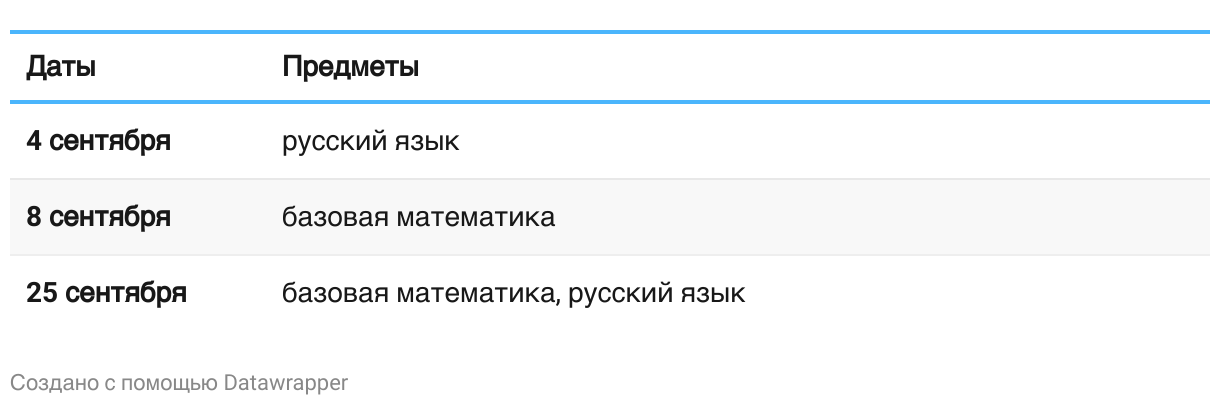Image resolution: width=1220 pixels, height=406 pixels.
Task: Click the базовая математика, русский язык cell
Action: pos(513,294)
